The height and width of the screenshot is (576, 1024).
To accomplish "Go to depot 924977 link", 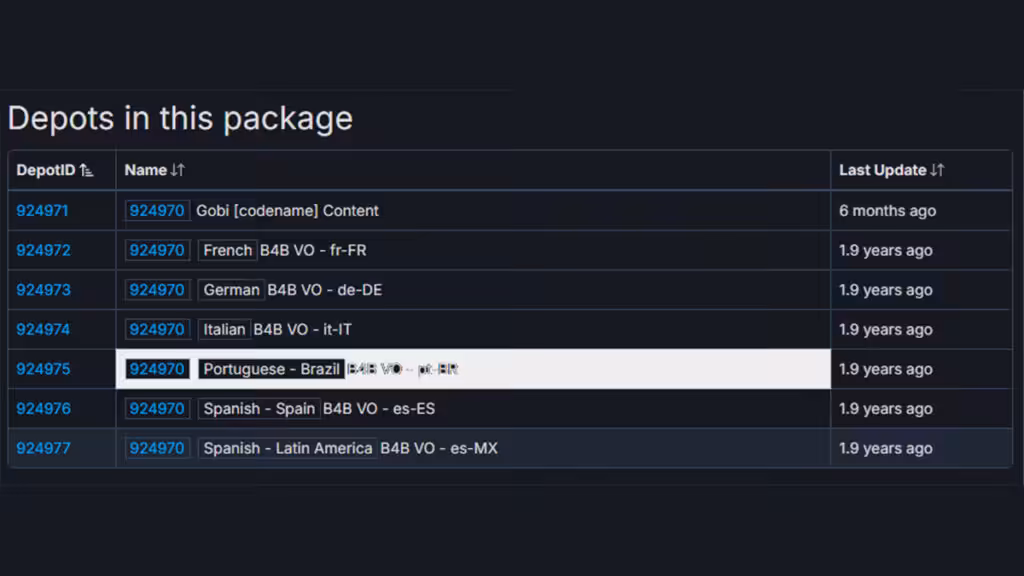I will (x=43, y=448).
